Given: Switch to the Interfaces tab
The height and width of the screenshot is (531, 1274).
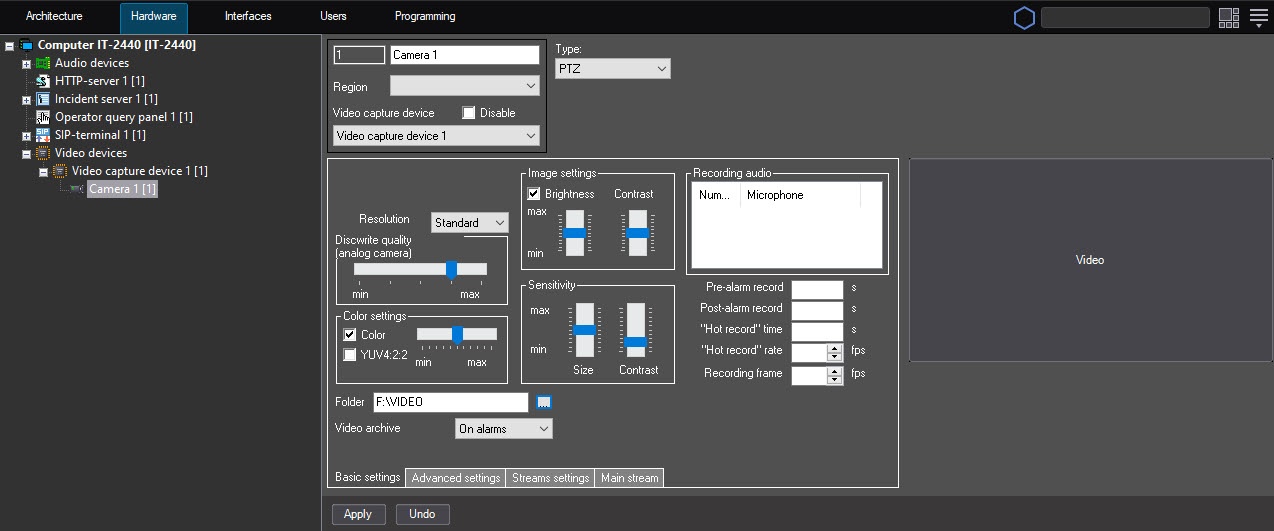Looking at the screenshot, I should [x=248, y=17].
